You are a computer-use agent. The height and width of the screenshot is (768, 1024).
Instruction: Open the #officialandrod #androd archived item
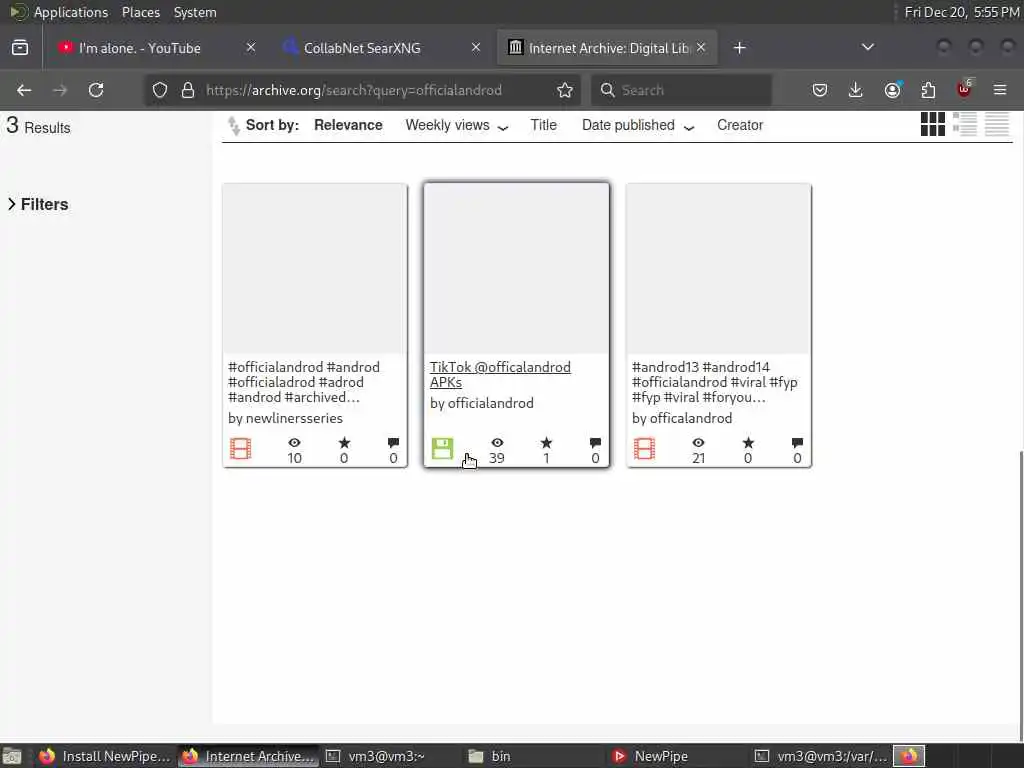pos(304,381)
